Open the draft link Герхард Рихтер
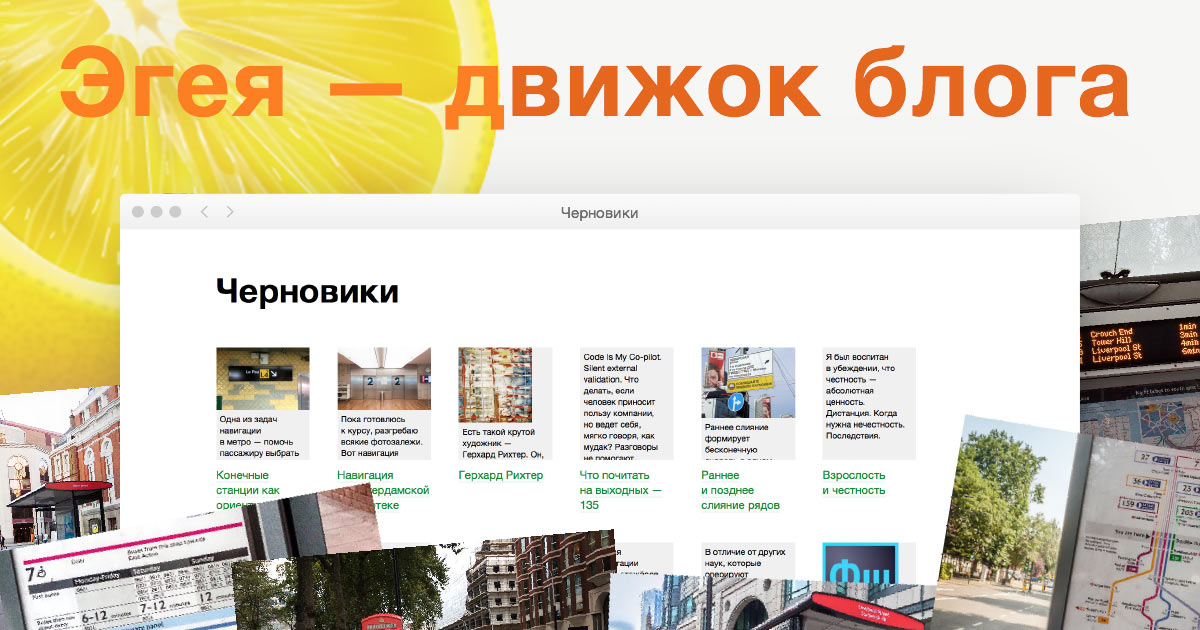Screen dimensions: 1200x630 pos(501,476)
